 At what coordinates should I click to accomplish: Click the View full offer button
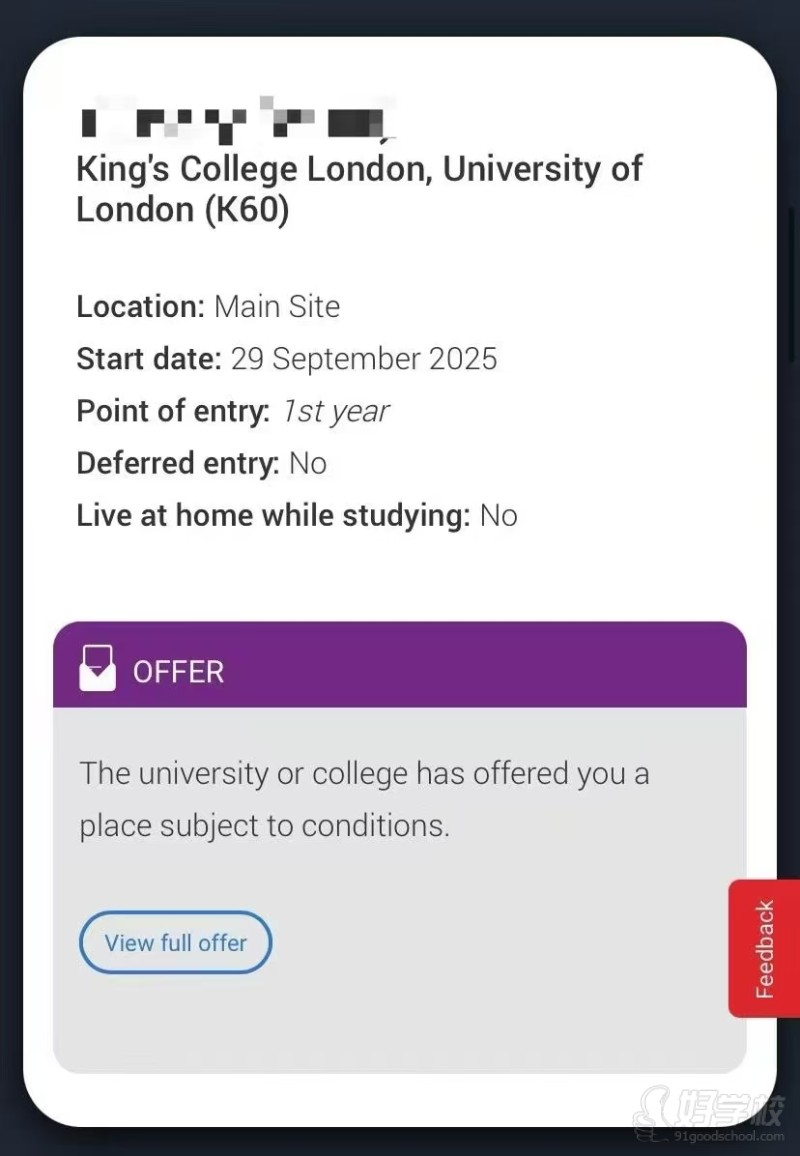pos(175,942)
